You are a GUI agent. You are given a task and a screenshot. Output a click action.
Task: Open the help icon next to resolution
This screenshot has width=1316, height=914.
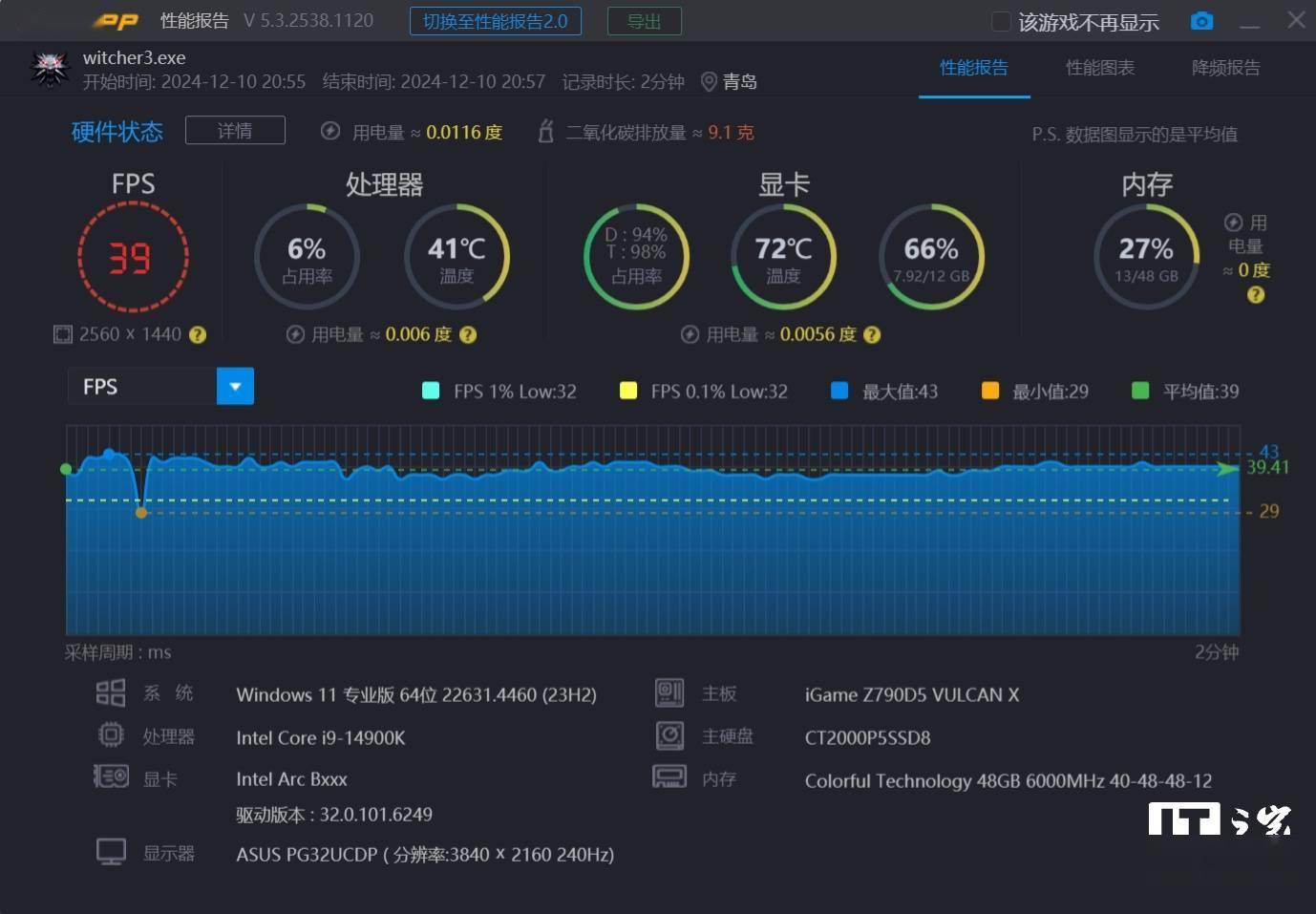coord(198,334)
